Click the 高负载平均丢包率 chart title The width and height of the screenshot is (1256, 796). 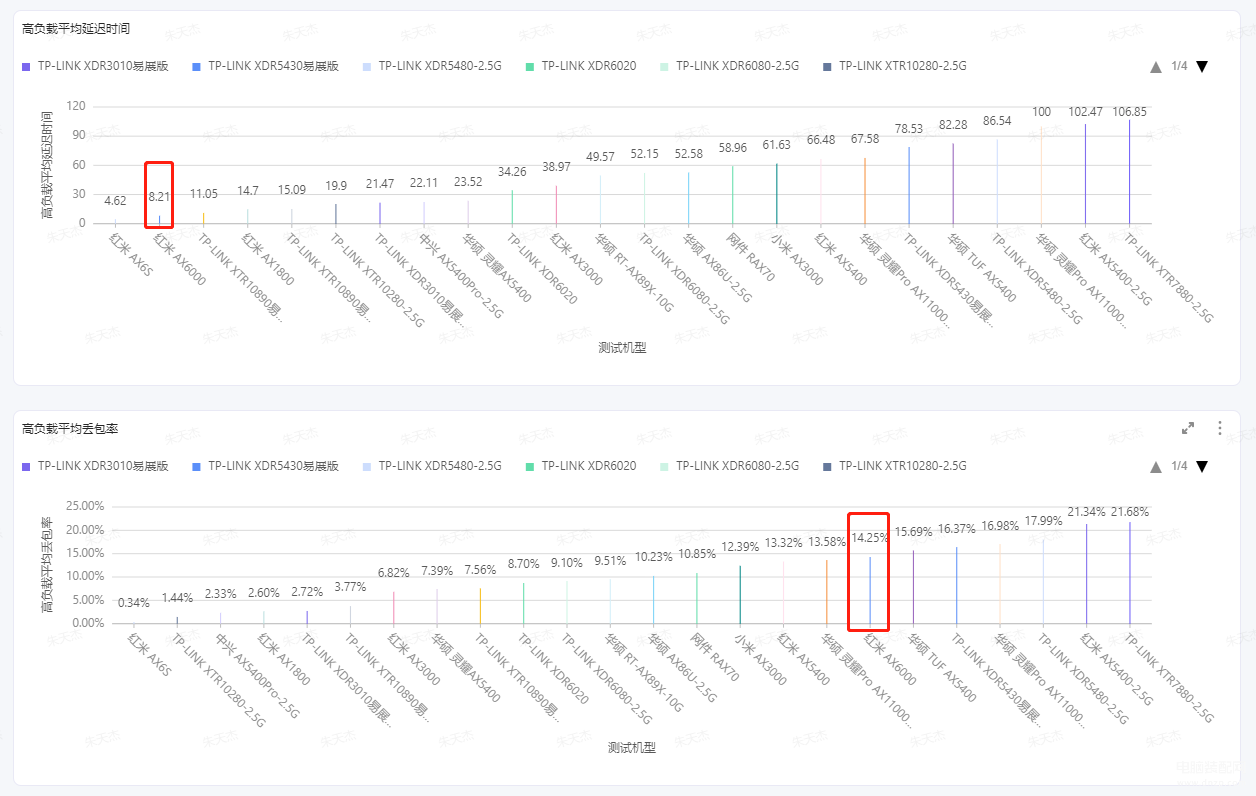pyautogui.click(x=70, y=428)
